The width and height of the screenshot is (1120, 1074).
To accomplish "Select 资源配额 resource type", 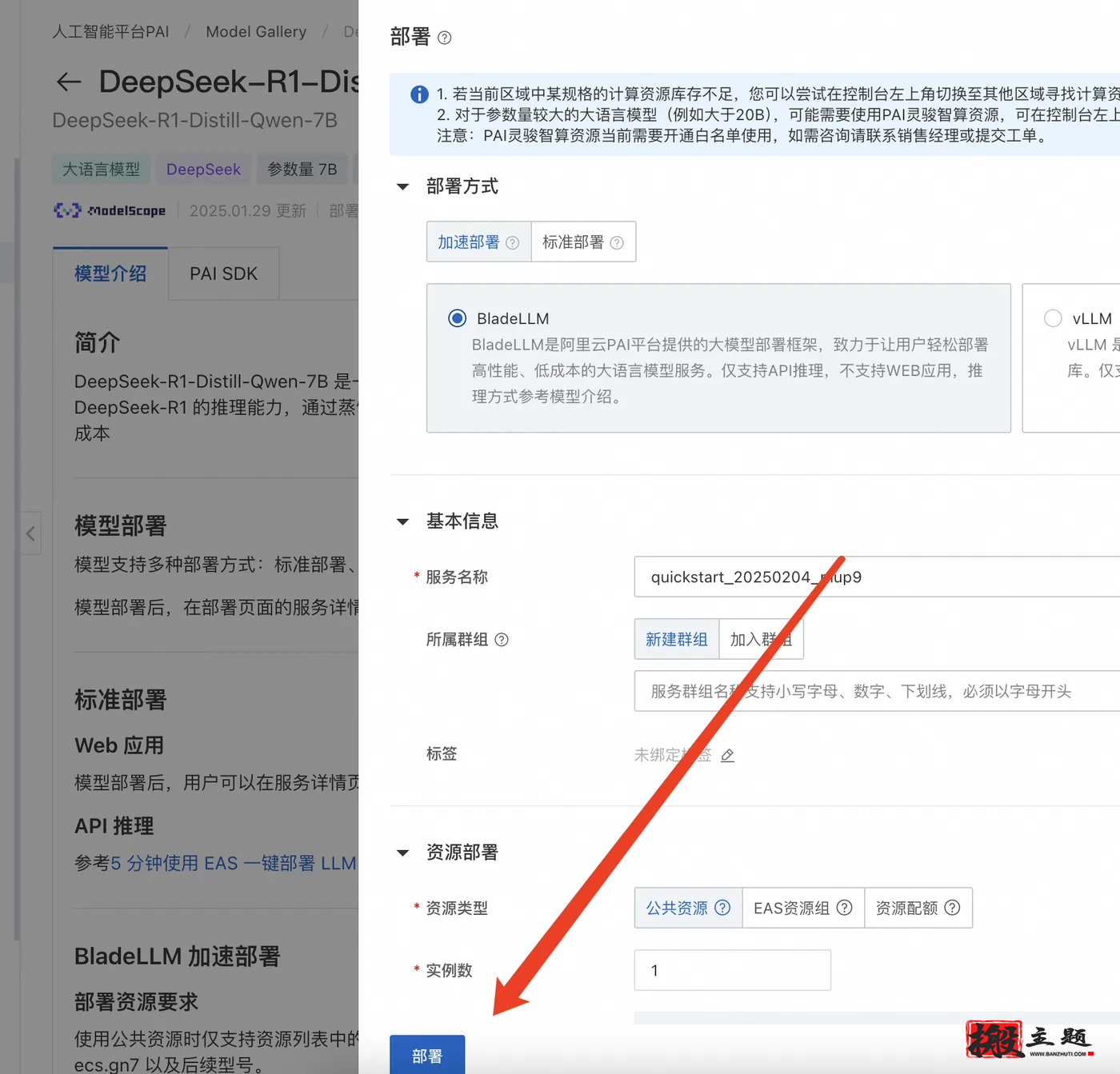I will point(918,908).
